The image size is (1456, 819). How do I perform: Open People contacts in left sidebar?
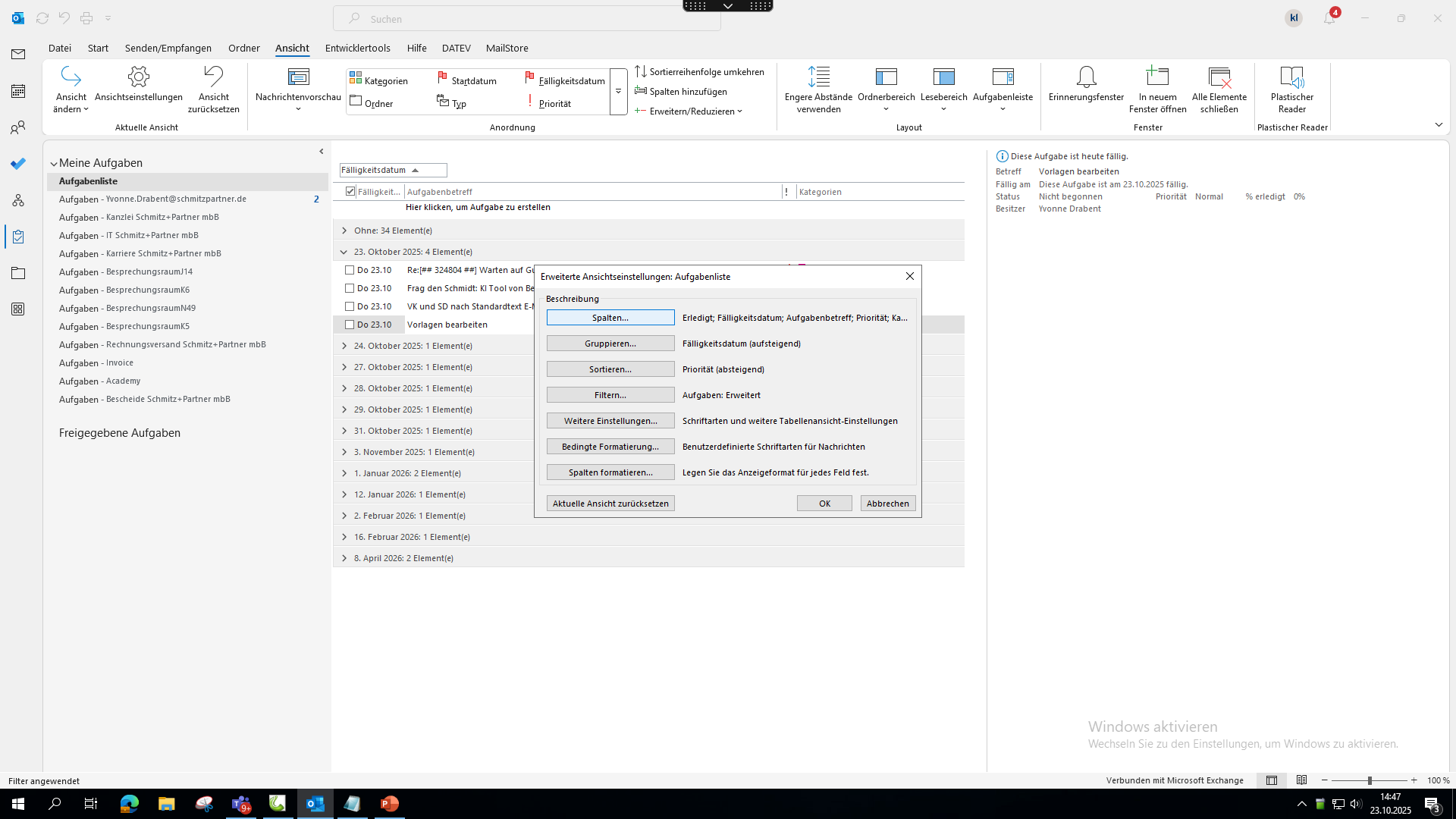click(18, 127)
